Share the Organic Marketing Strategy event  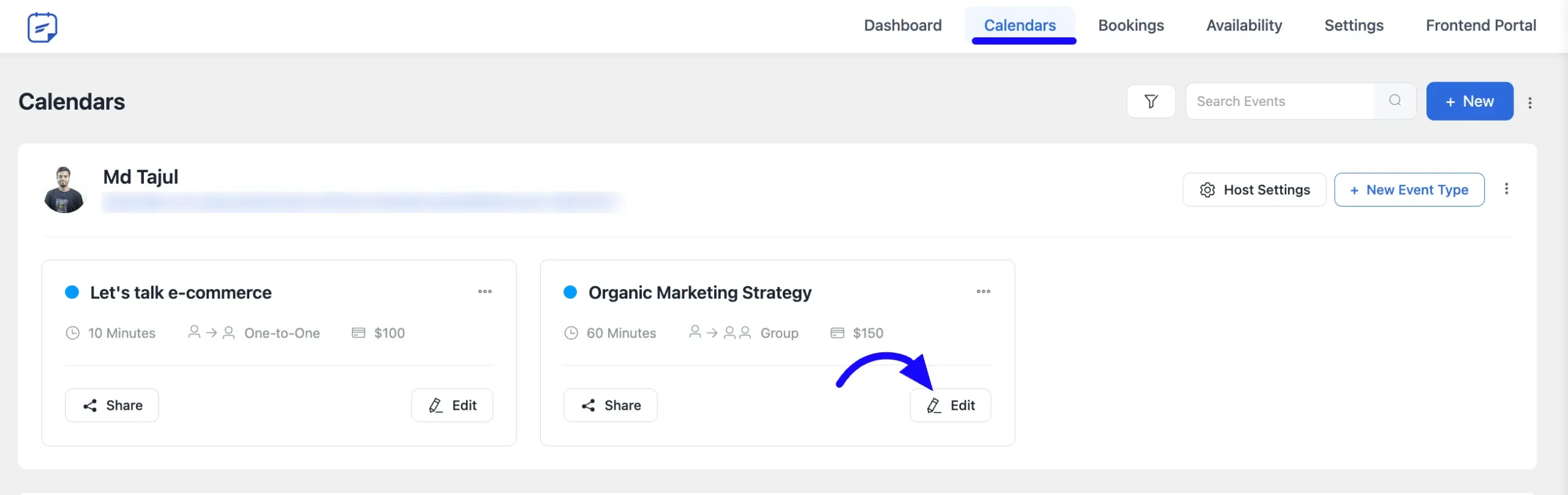[x=610, y=405]
